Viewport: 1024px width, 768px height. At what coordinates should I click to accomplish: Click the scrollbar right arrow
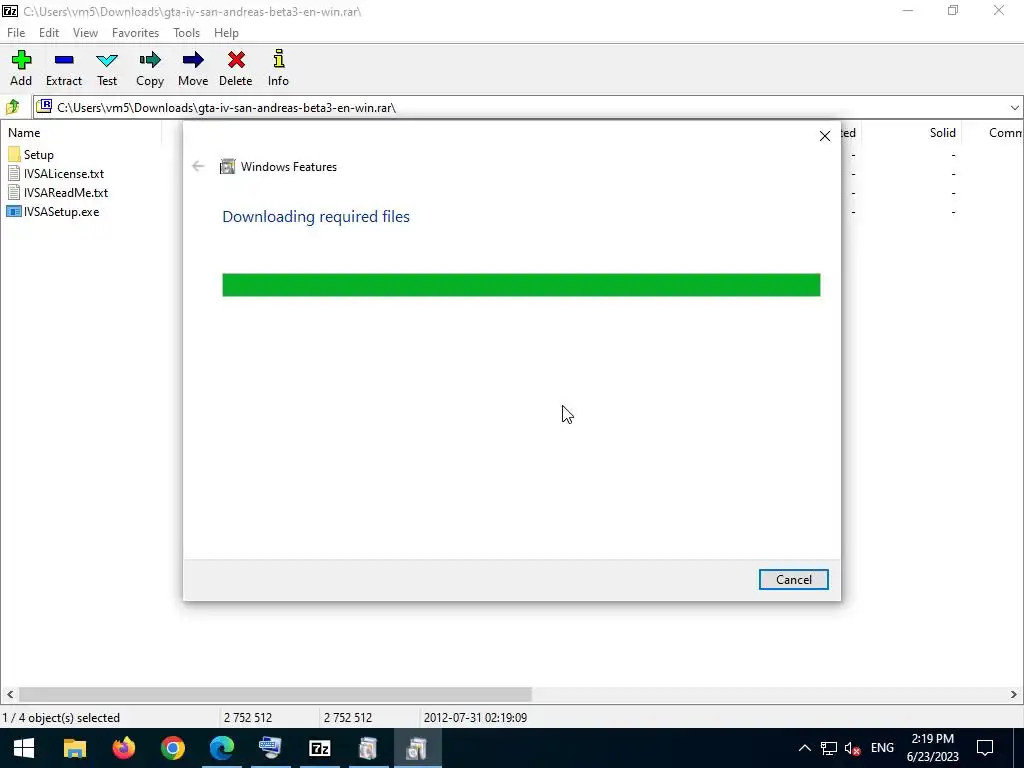[1014, 694]
